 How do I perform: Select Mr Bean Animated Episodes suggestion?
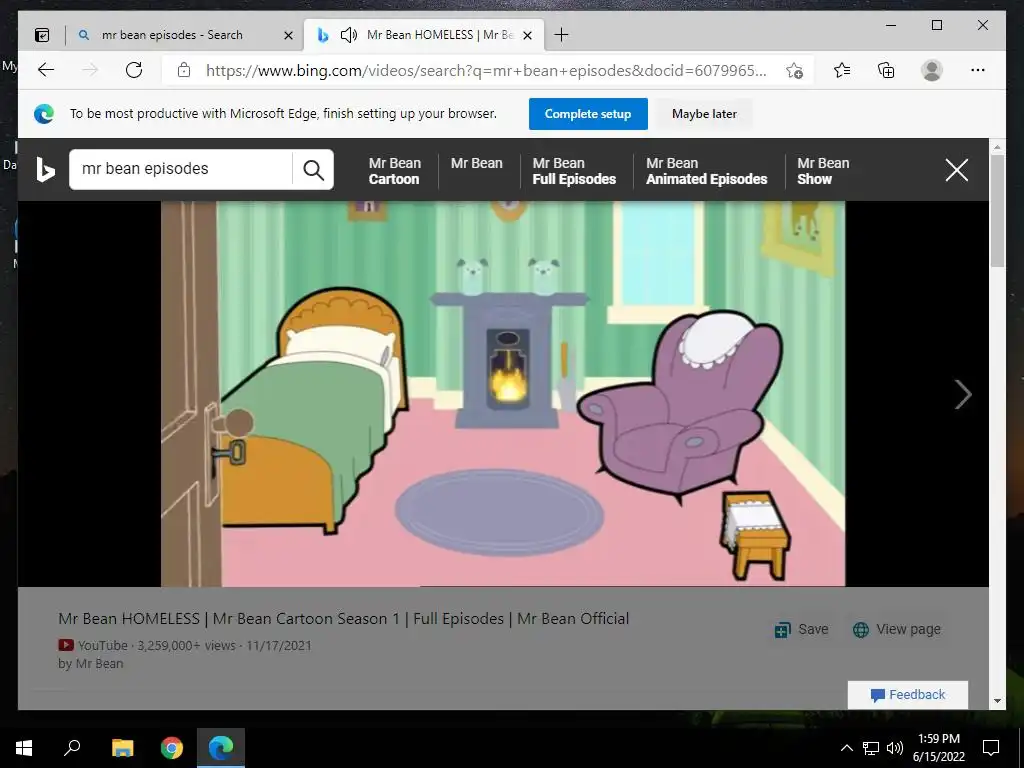(x=707, y=171)
